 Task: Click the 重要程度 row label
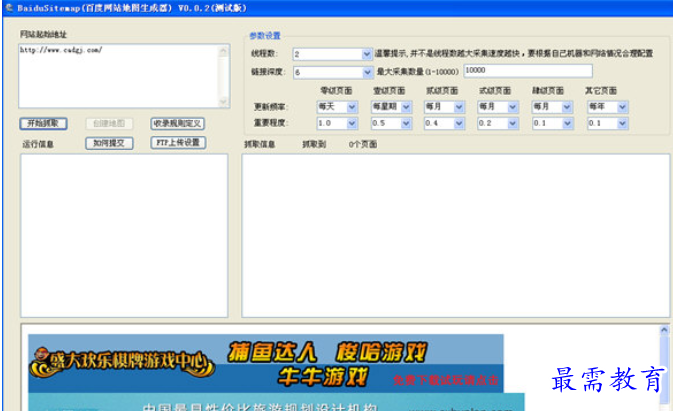pos(270,123)
